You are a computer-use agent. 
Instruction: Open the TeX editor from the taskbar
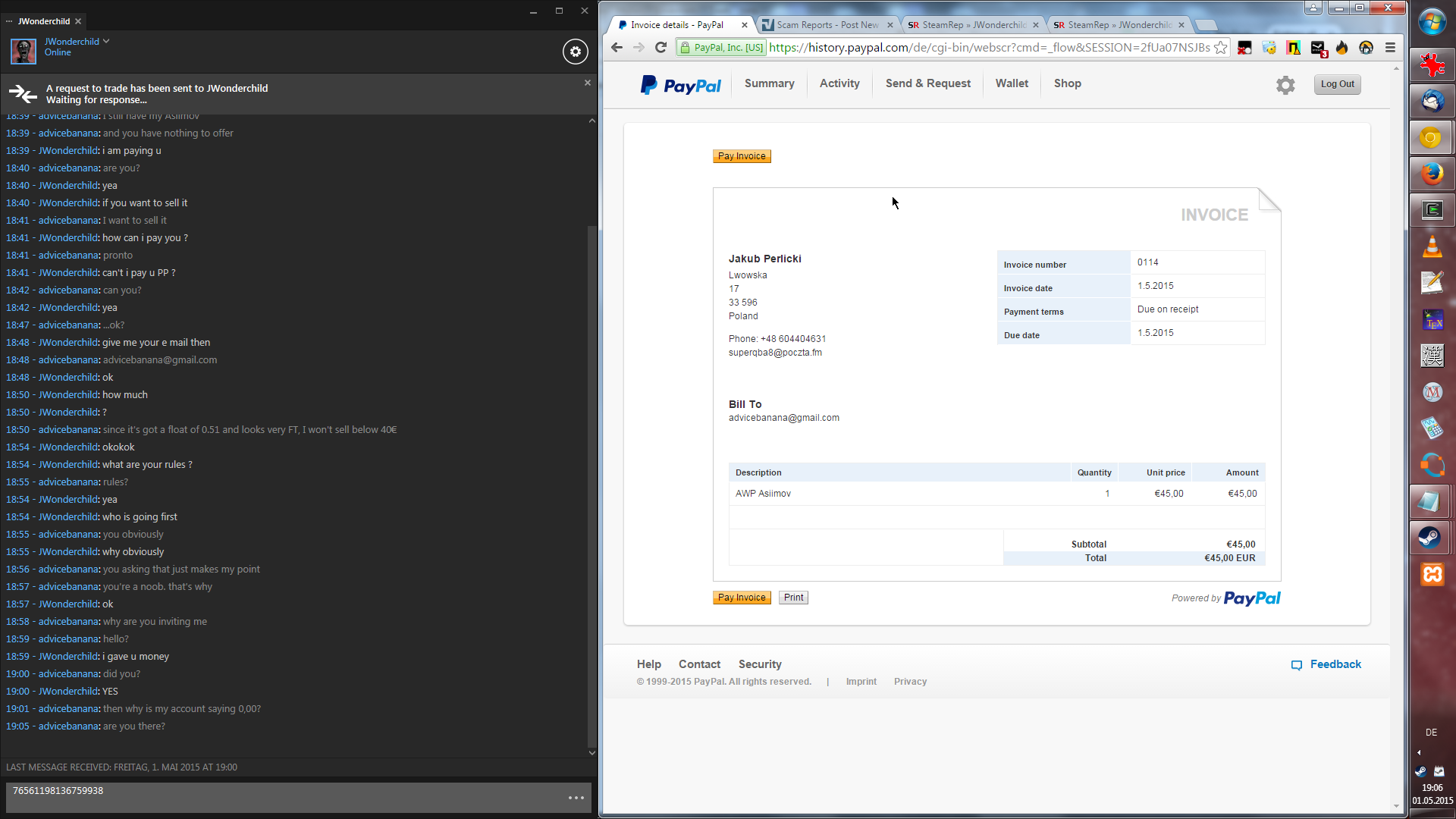1432,320
